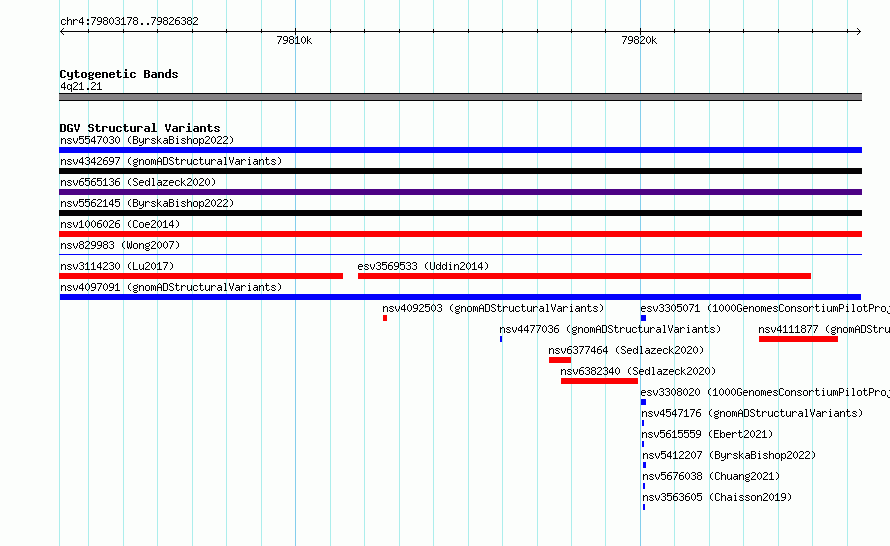This screenshot has width=890, height=546.
Task: Select the red nsv4111877 variant bar
Action: click(798, 339)
